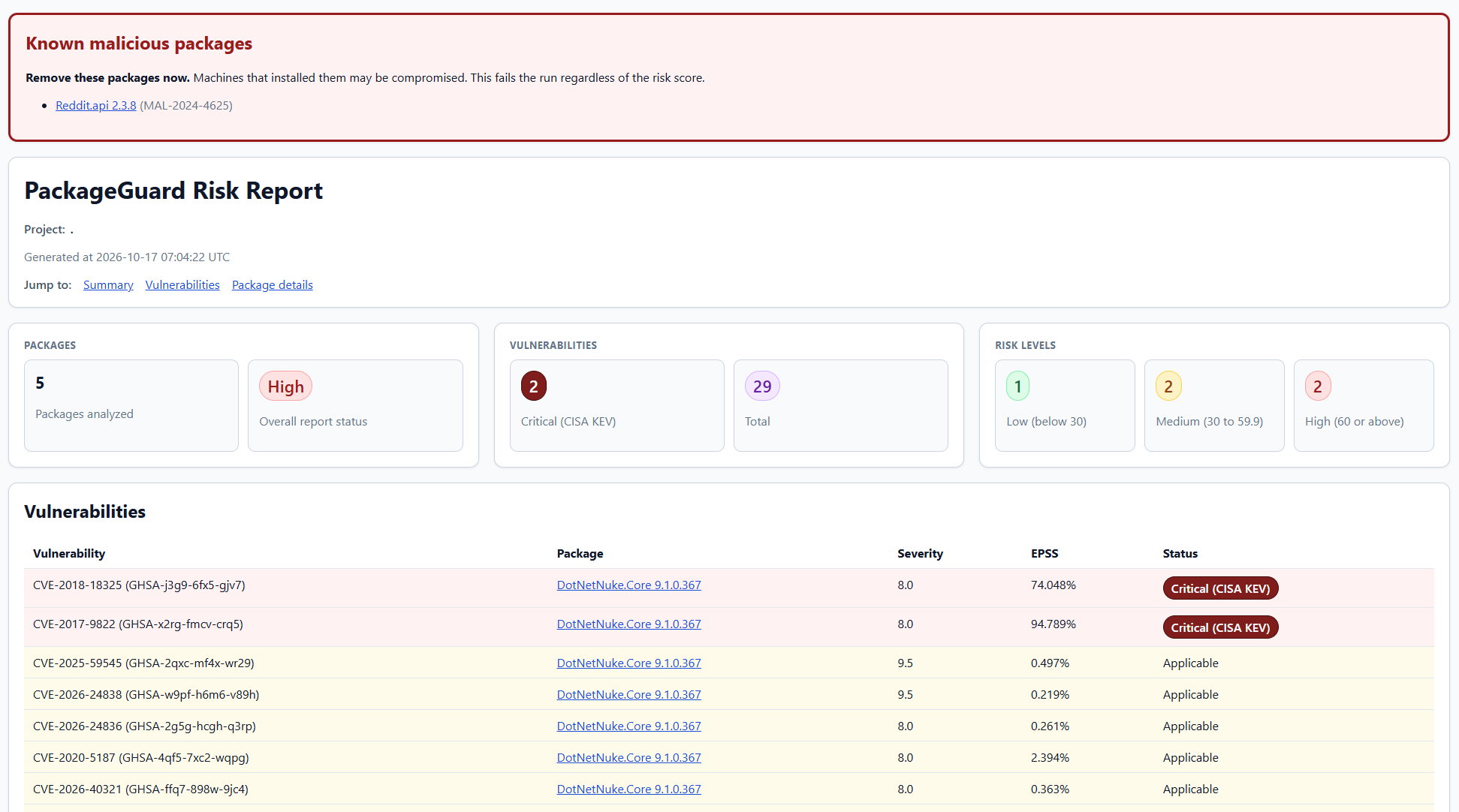Open DotNetNuke.Core link for CVE-2020-5187
1459x812 pixels.
pyautogui.click(x=629, y=758)
